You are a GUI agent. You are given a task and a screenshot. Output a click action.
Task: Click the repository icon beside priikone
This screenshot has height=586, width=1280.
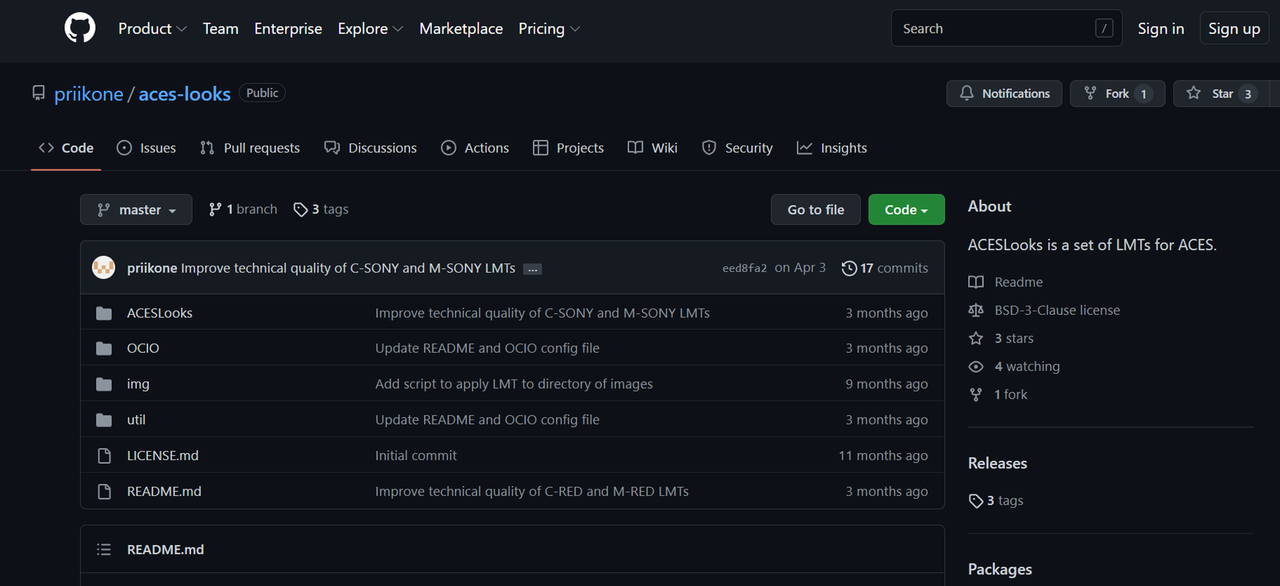(x=39, y=93)
